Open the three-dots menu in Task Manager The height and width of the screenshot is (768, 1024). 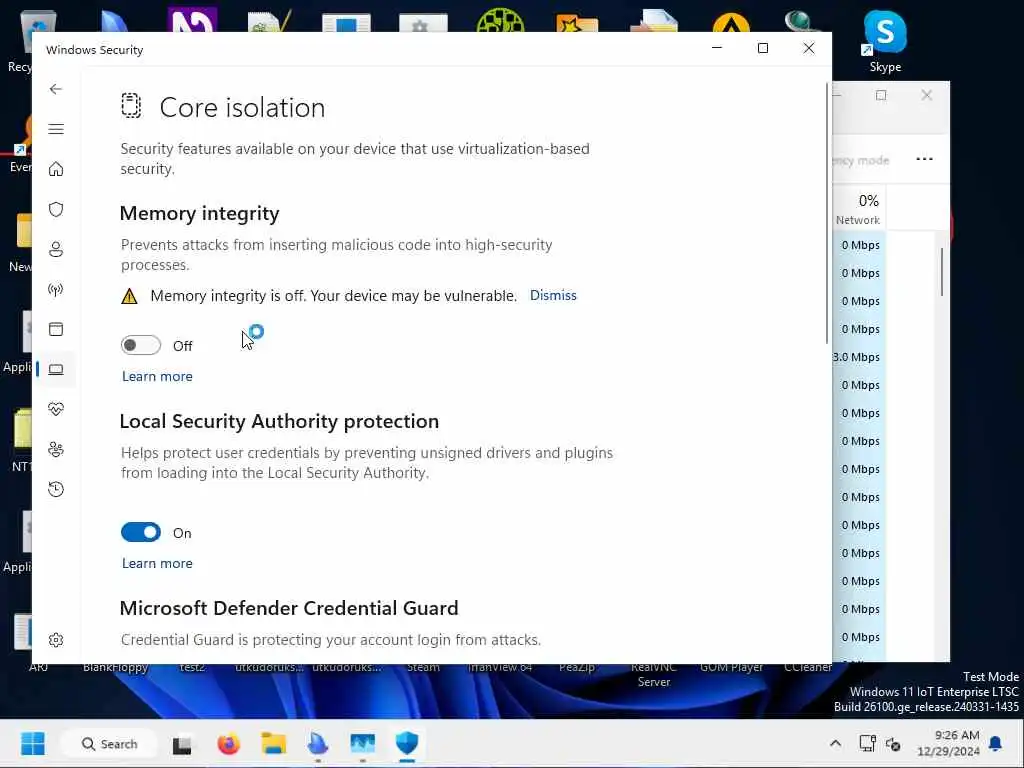(x=924, y=159)
